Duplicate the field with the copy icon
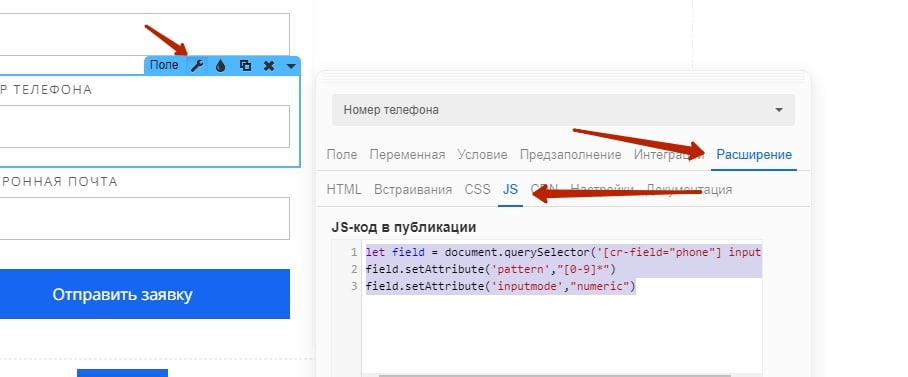 pyautogui.click(x=245, y=65)
